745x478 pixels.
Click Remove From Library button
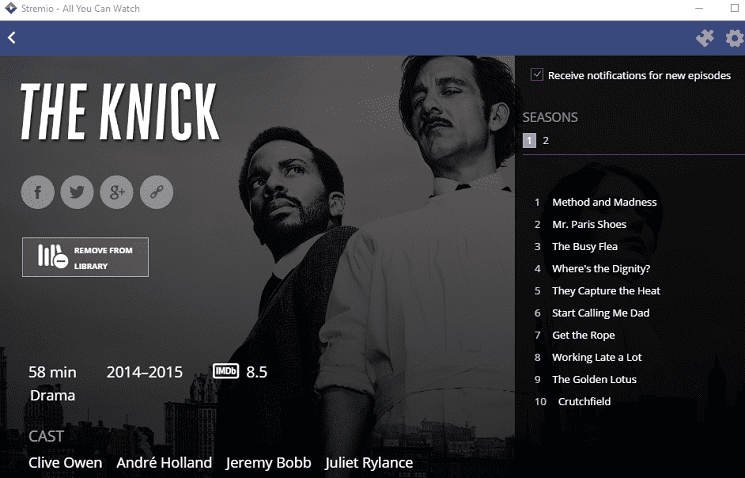coord(85,257)
